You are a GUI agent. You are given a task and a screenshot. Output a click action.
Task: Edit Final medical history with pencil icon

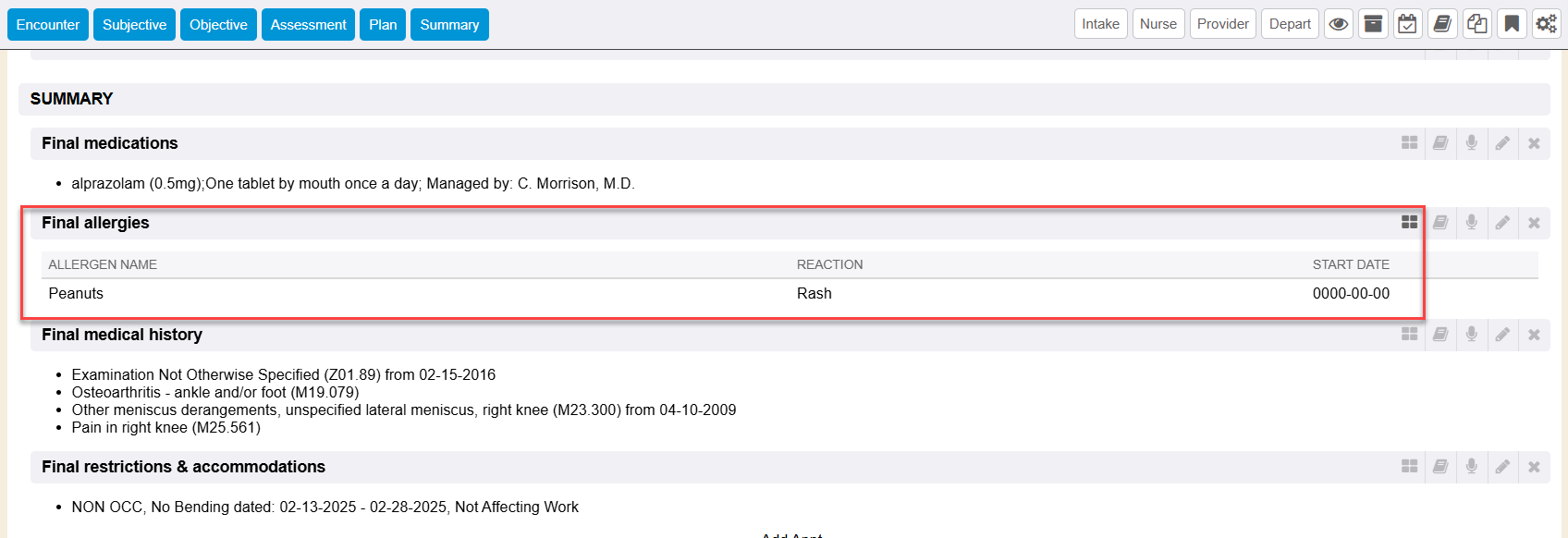click(x=1502, y=335)
